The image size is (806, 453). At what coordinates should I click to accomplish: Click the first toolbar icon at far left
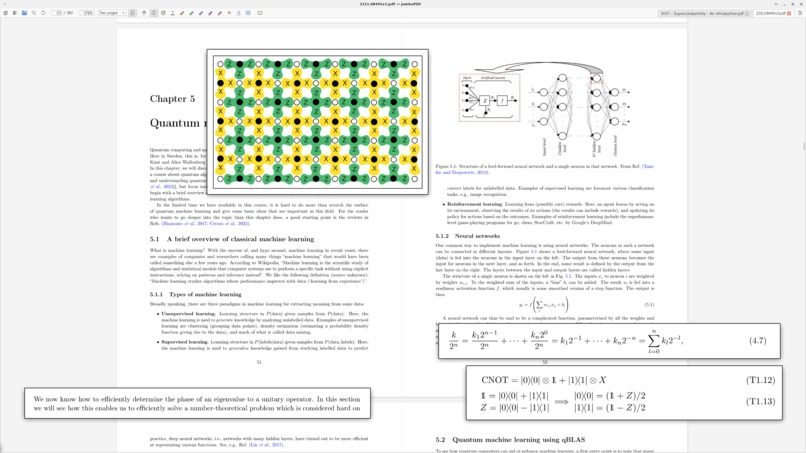point(6,13)
